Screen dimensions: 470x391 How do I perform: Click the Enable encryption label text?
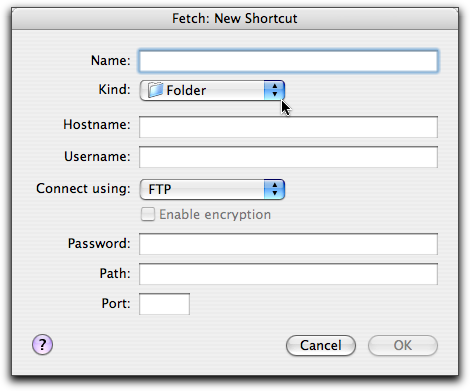(215, 214)
